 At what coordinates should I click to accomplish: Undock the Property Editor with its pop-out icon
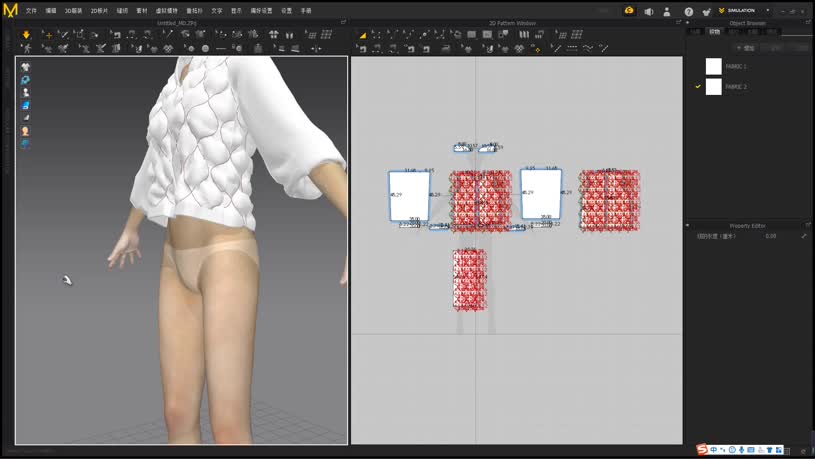[808, 225]
